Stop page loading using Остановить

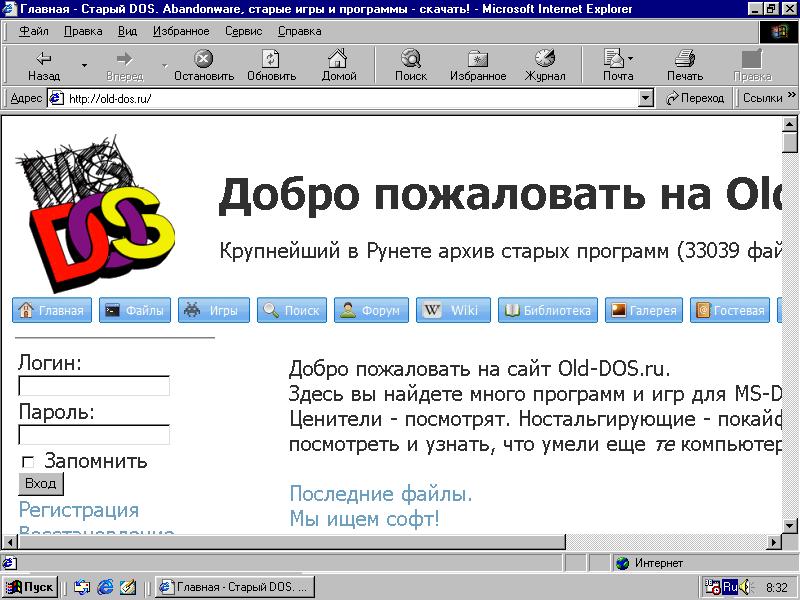pos(203,67)
